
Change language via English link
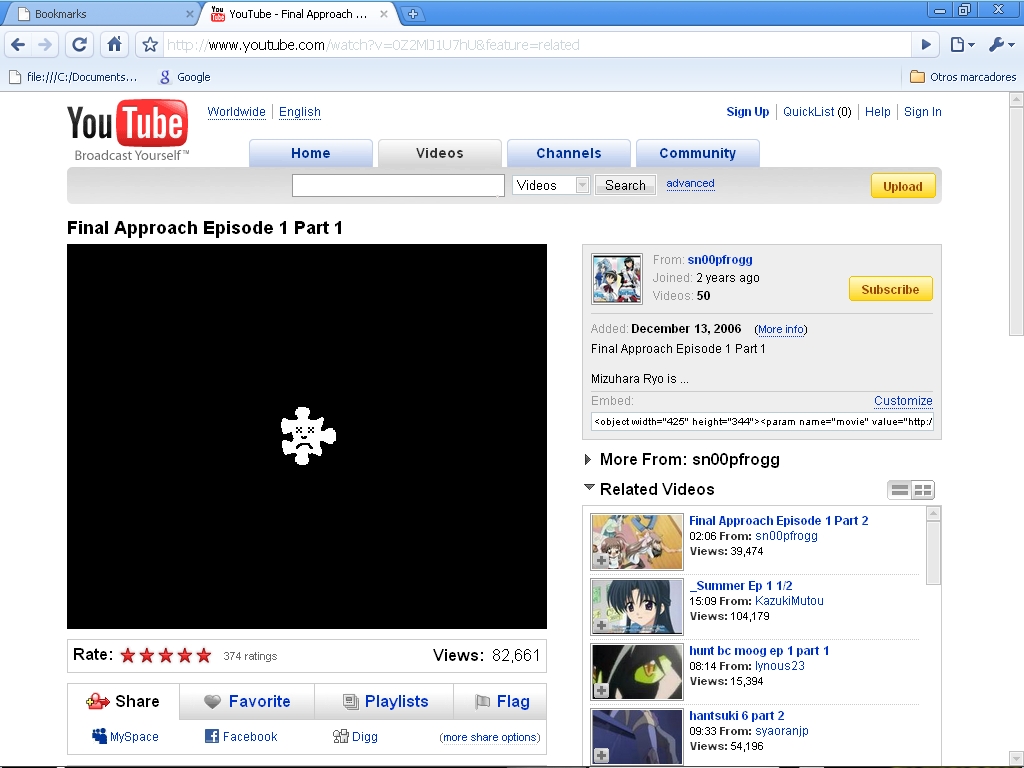[300, 112]
